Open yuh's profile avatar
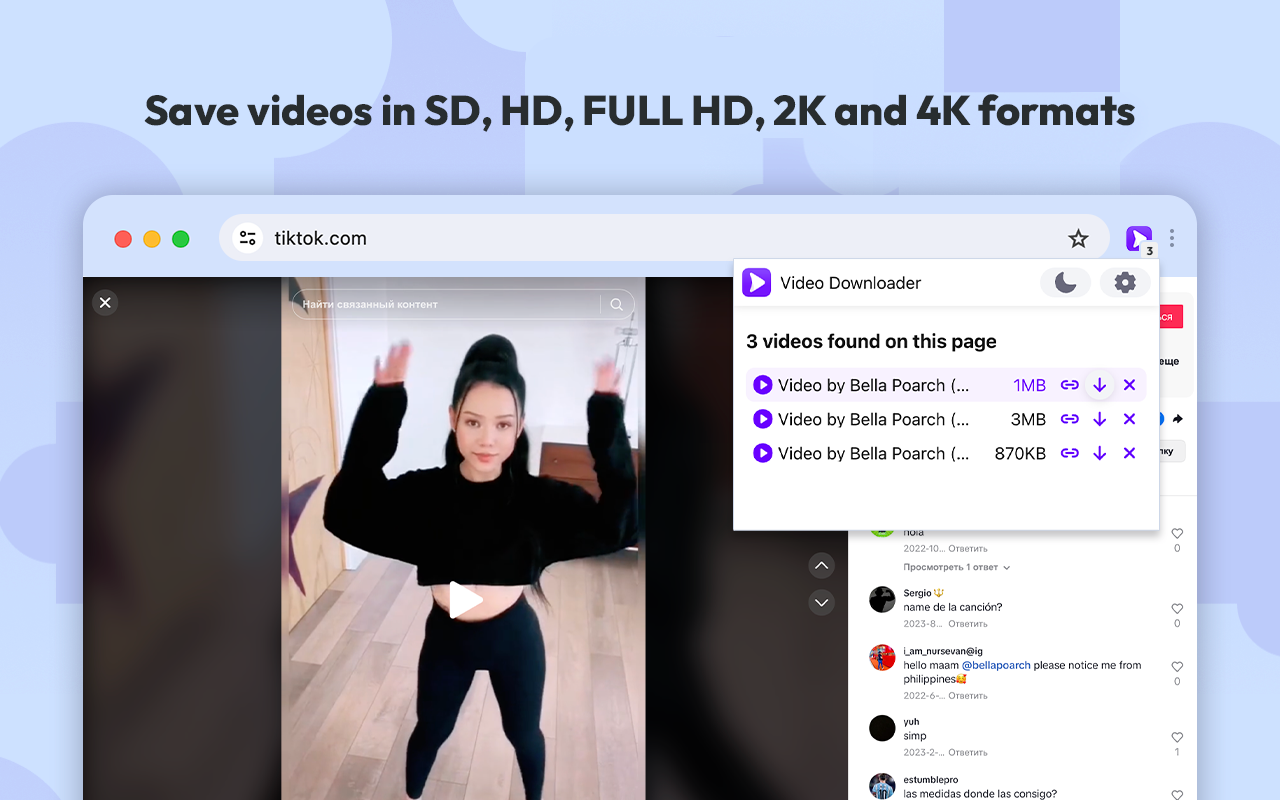The image size is (1280, 800). 882,728
